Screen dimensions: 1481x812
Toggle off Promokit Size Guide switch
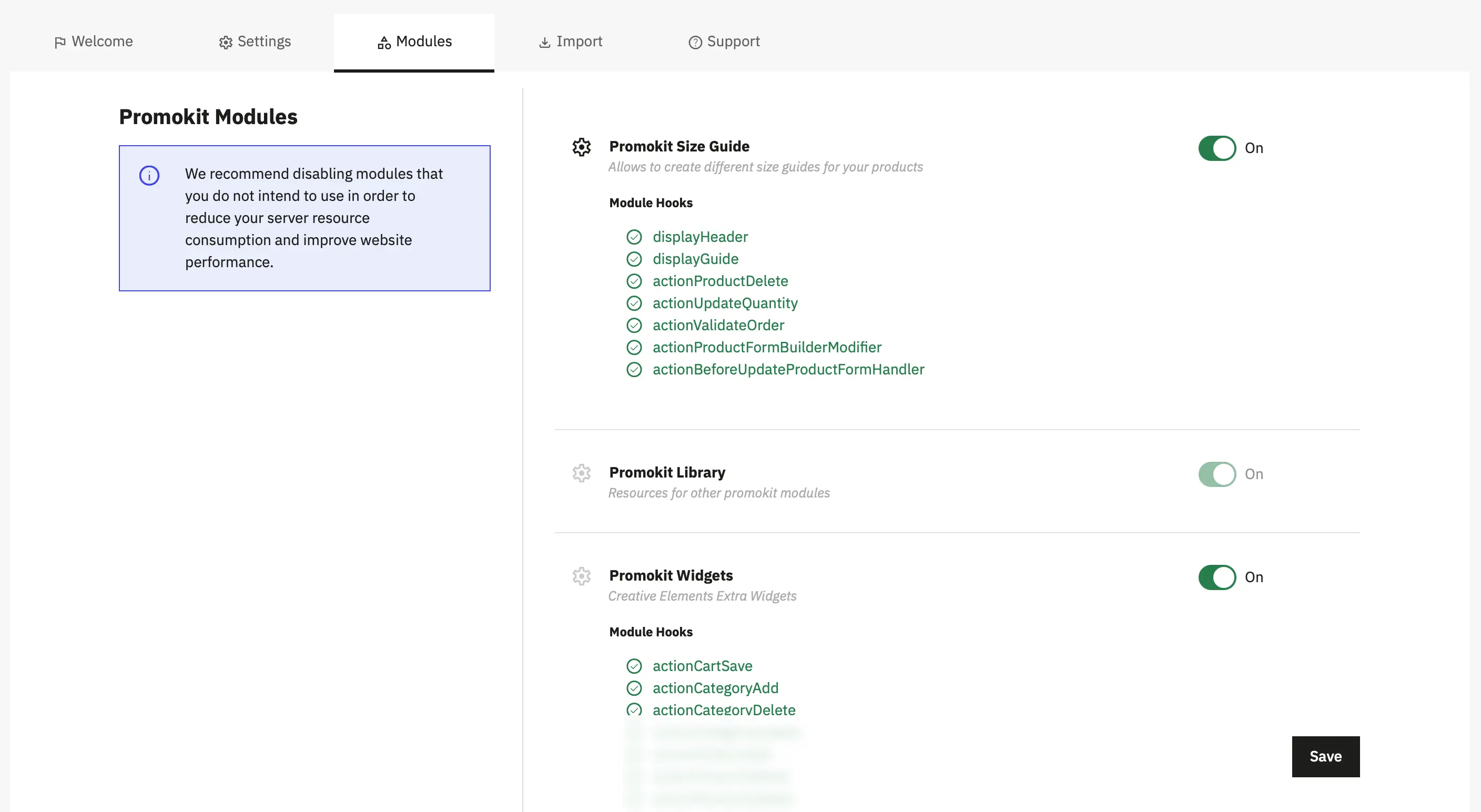pos(1217,148)
